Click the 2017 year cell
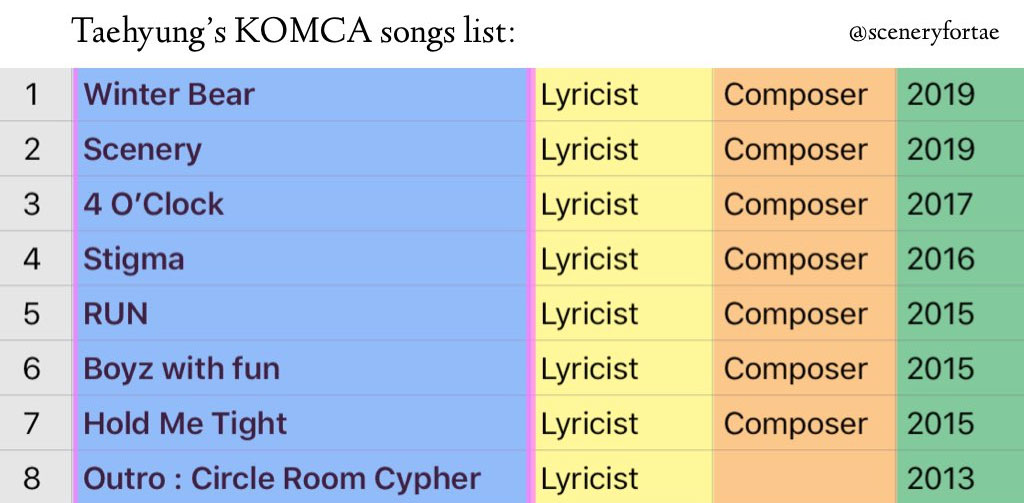Image resolution: width=1024 pixels, height=503 pixels. pos(958,204)
